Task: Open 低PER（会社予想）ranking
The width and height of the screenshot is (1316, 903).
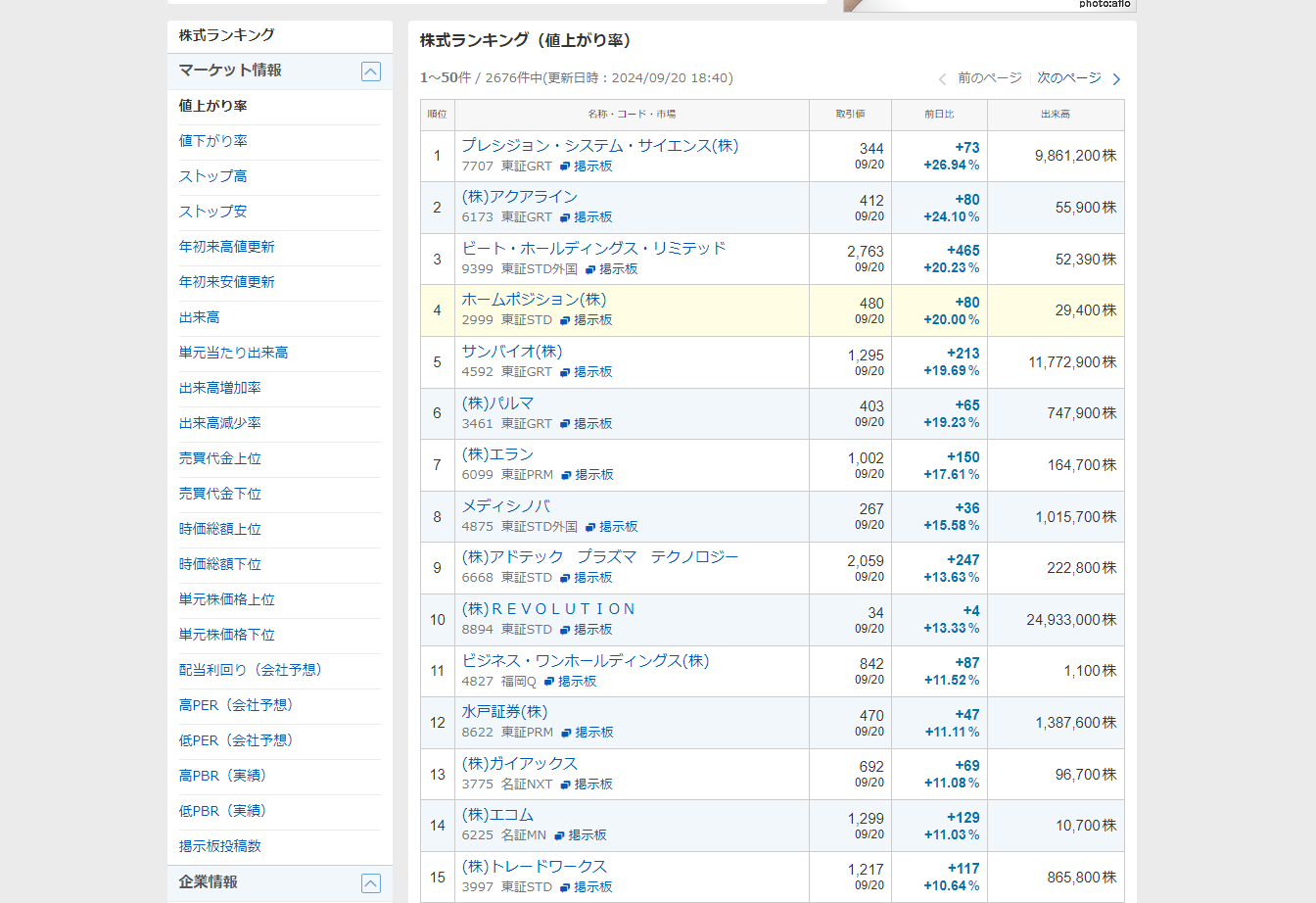Action: [x=236, y=740]
